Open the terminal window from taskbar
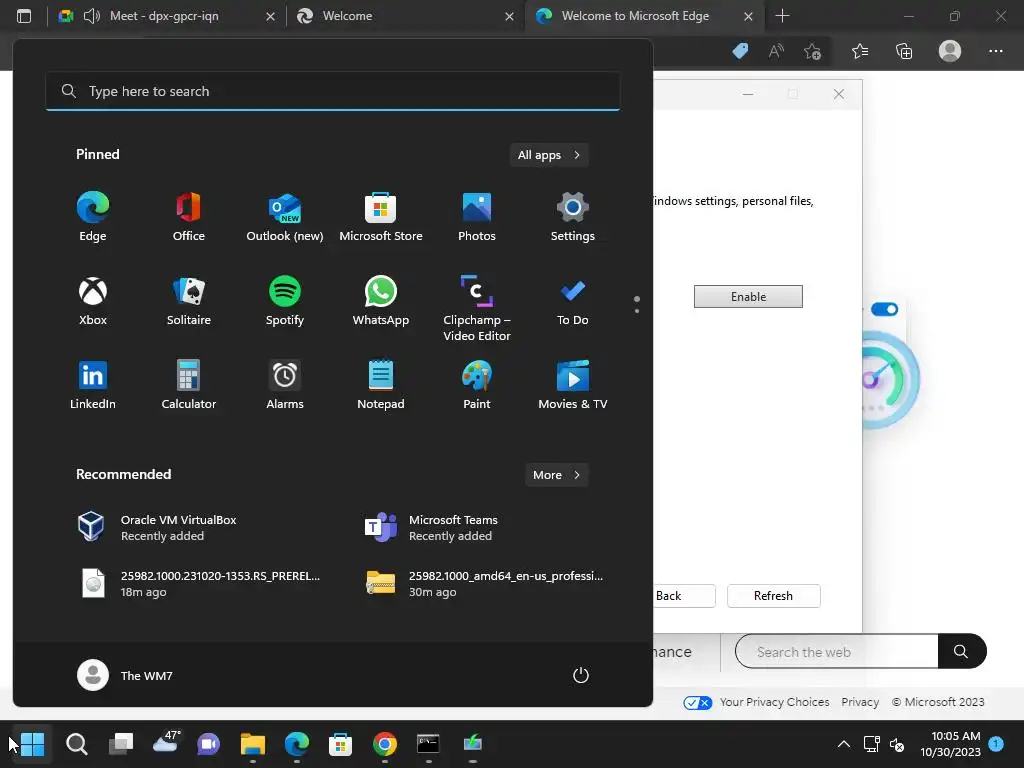This screenshot has height=768, width=1024. coord(428,744)
